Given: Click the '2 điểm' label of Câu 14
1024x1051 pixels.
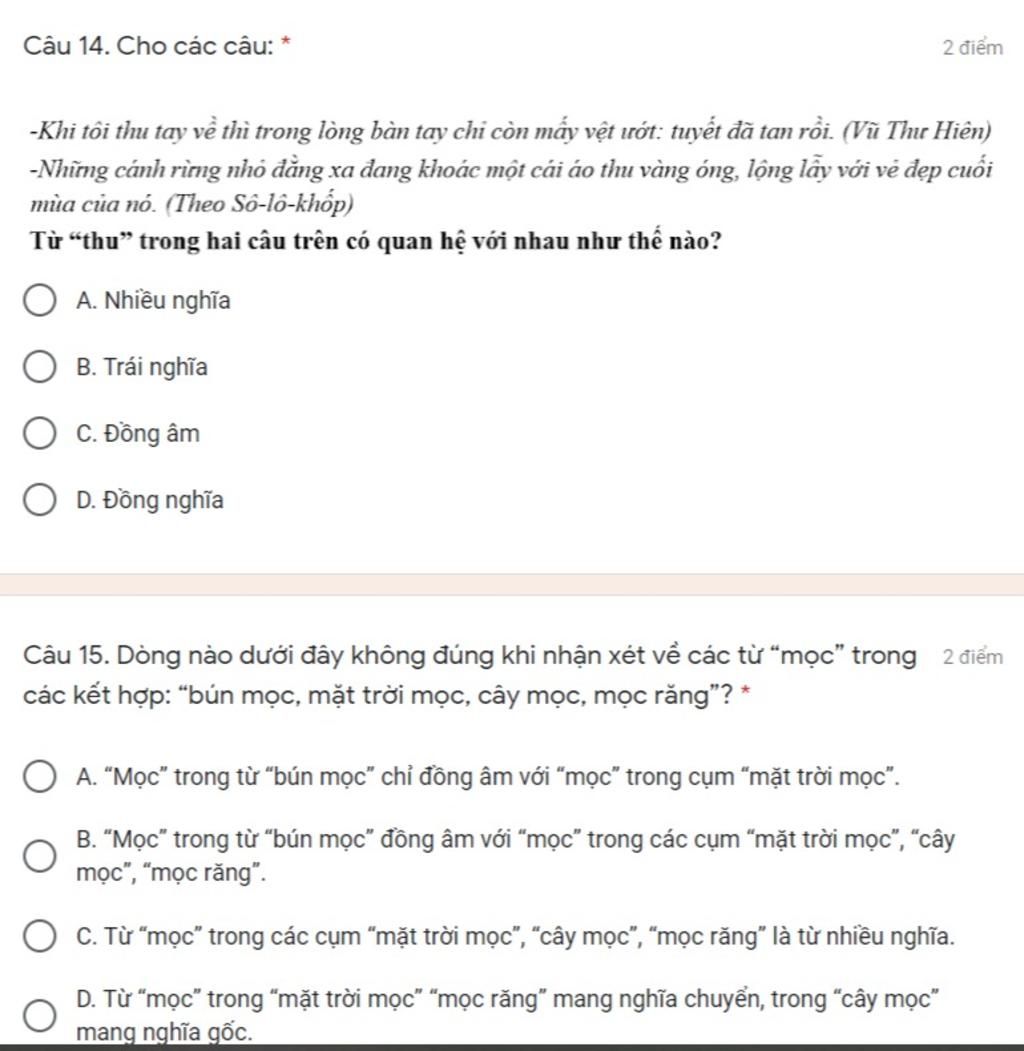Looking at the screenshot, I should [972, 48].
